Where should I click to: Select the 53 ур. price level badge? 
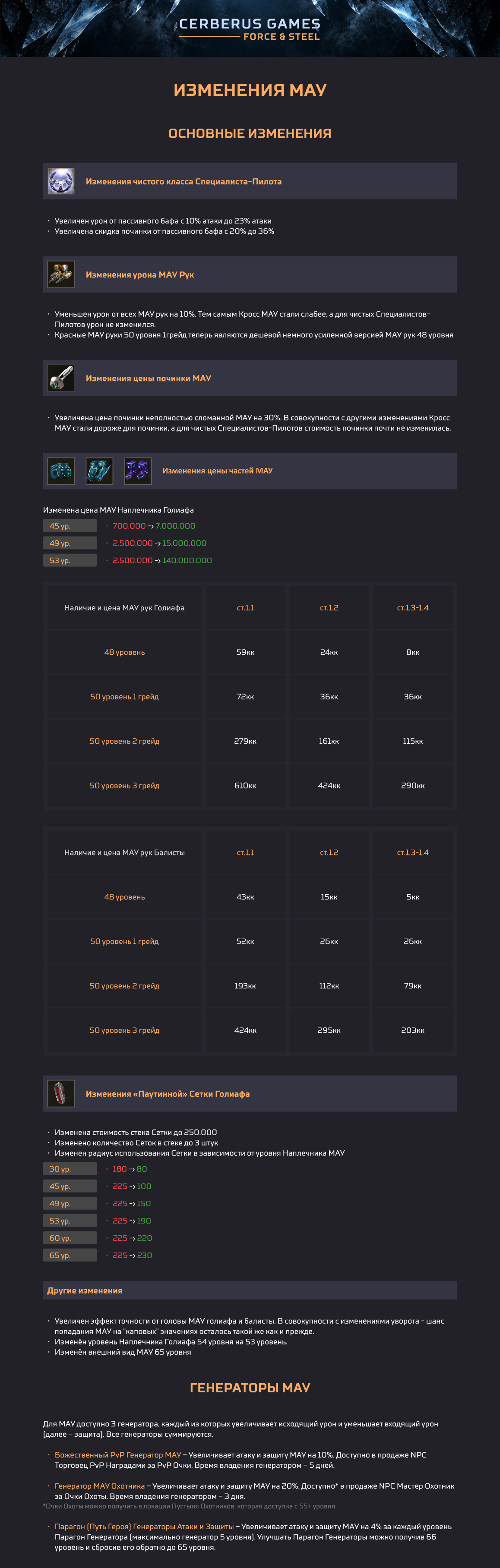pos(70,560)
